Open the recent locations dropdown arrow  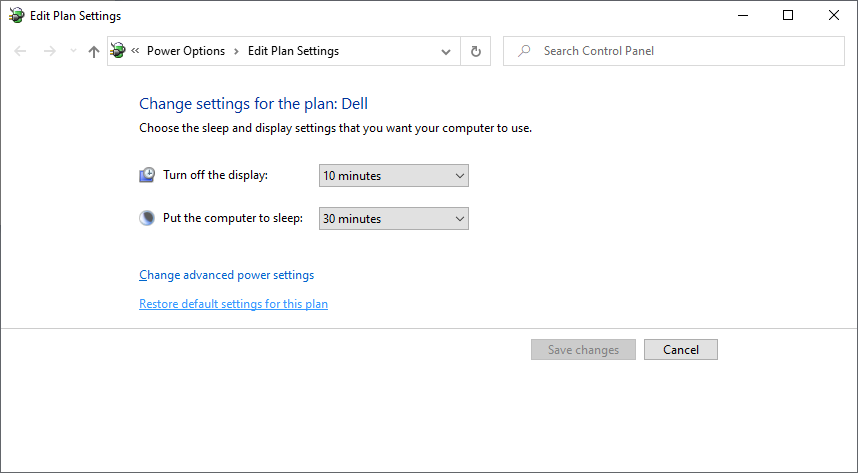(x=73, y=51)
